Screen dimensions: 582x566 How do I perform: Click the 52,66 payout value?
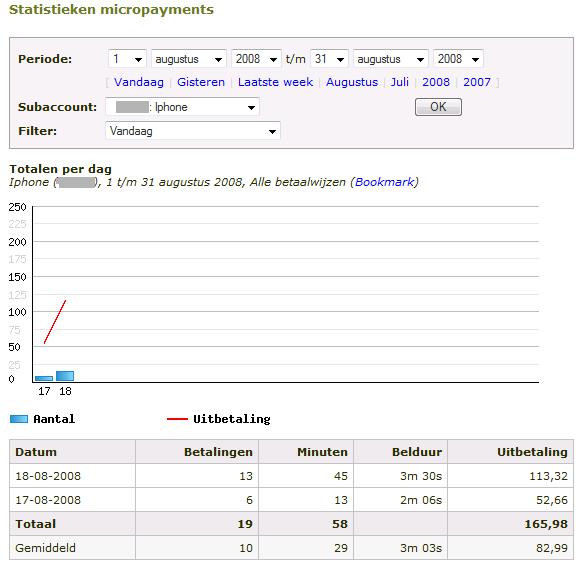pyautogui.click(x=552, y=500)
